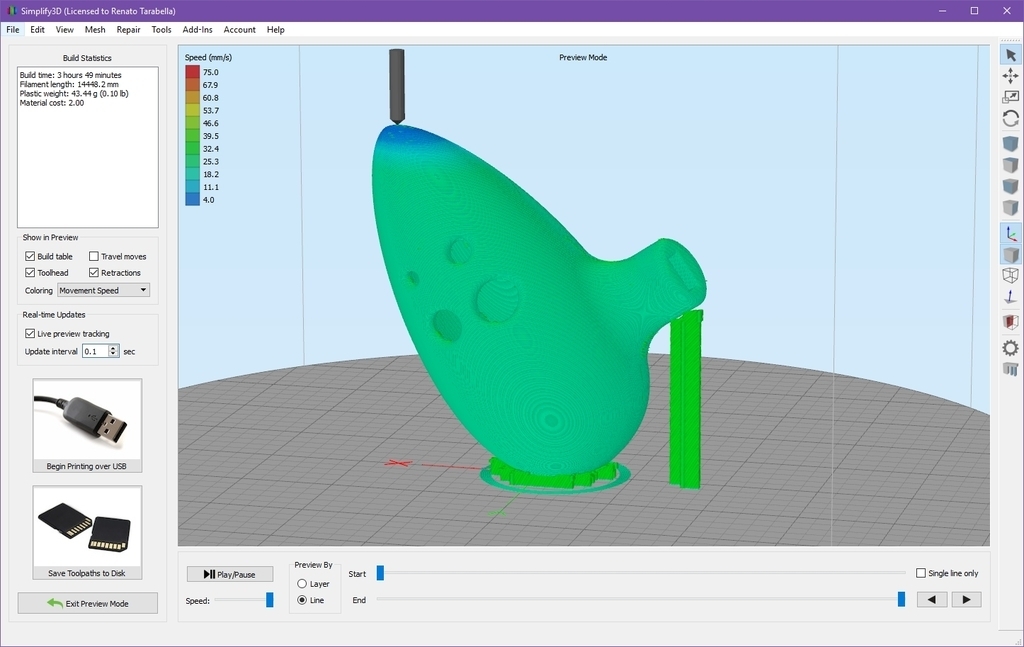
Task: Toggle the coordinate axes display icon
Action: pyautogui.click(x=1010, y=233)
